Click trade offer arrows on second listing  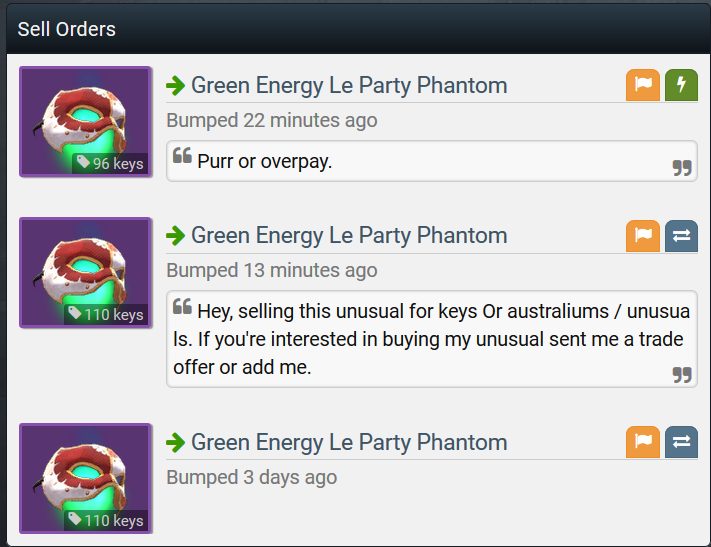click(x=681, y=236)
